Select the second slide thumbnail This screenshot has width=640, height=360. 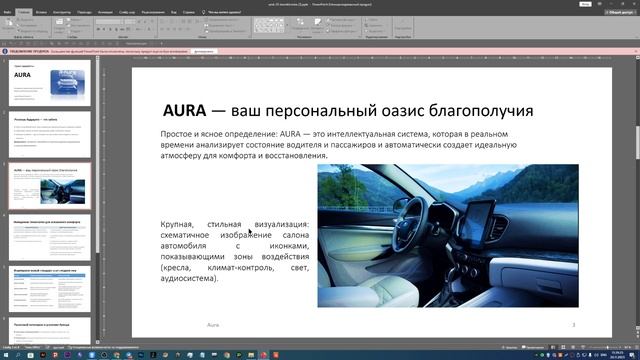(x=50, y=134)
